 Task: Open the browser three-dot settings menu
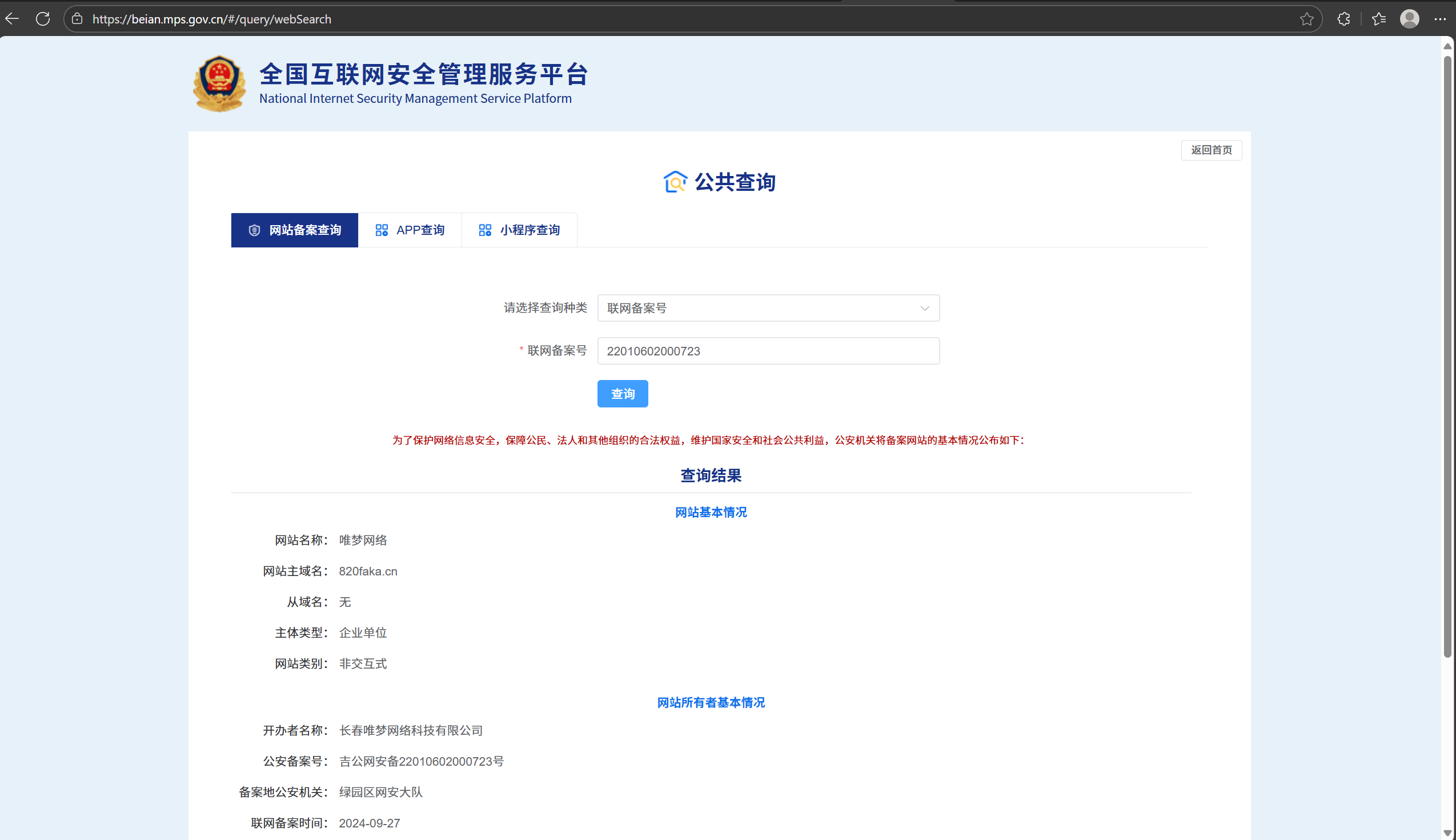1440,19
